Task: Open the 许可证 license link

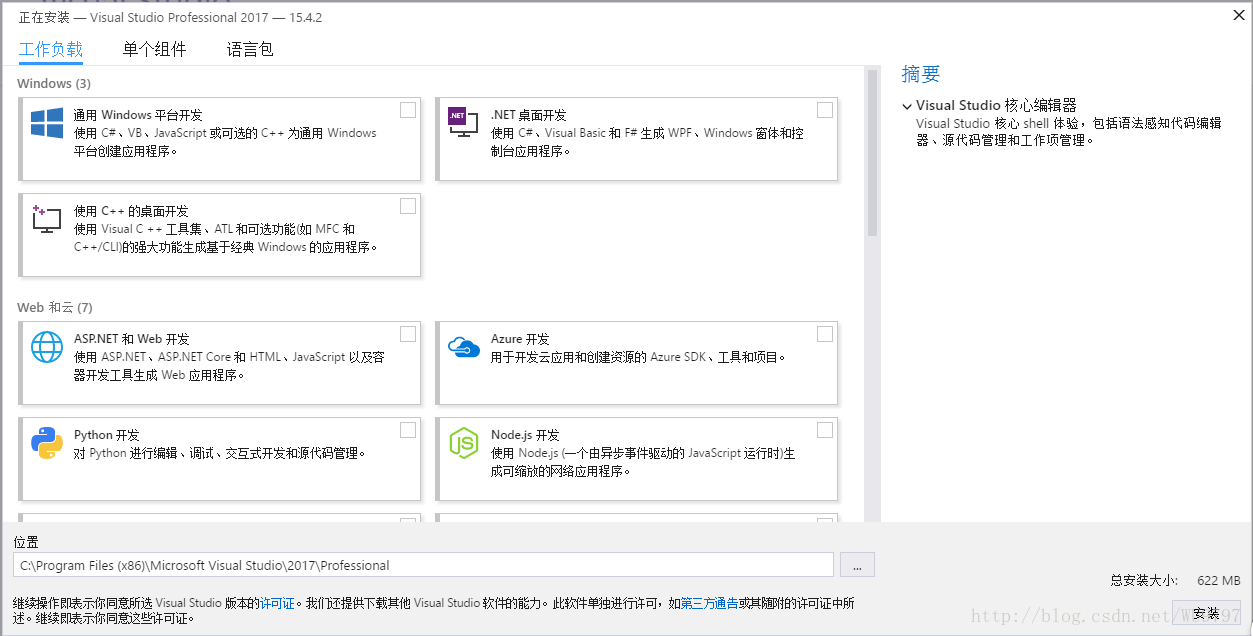Action: [x=277, y=603]
